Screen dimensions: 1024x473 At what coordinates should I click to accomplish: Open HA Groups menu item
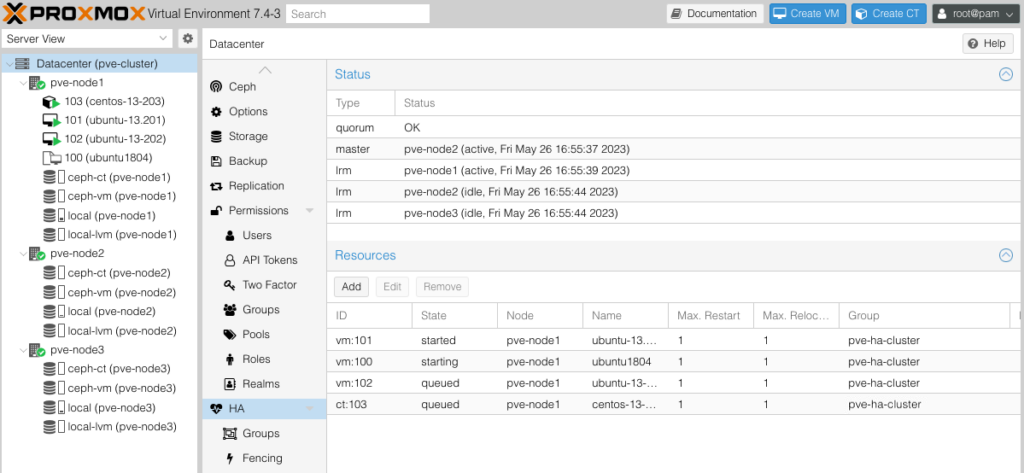click(264, 434)
